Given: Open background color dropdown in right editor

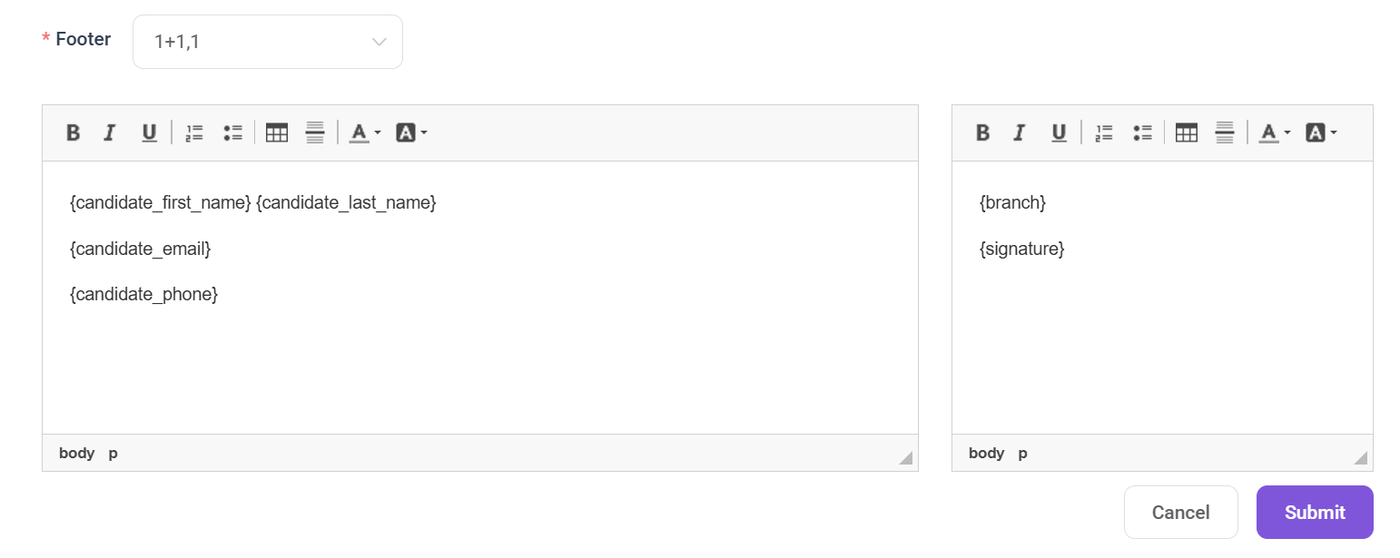Looking at the screenshot, I should (x=1321, y=133).
